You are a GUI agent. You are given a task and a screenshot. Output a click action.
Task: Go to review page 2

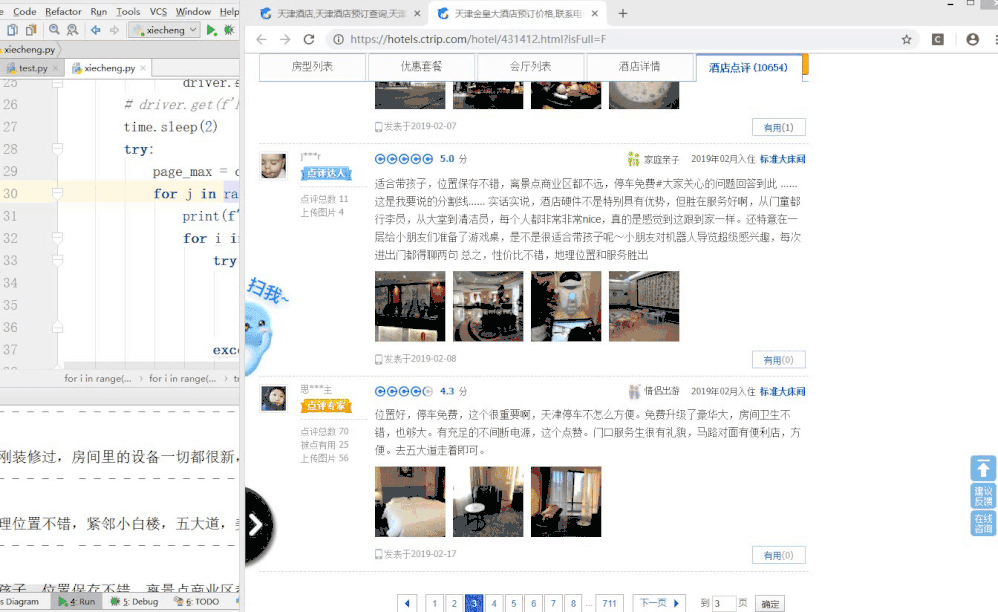coord(454,603)
